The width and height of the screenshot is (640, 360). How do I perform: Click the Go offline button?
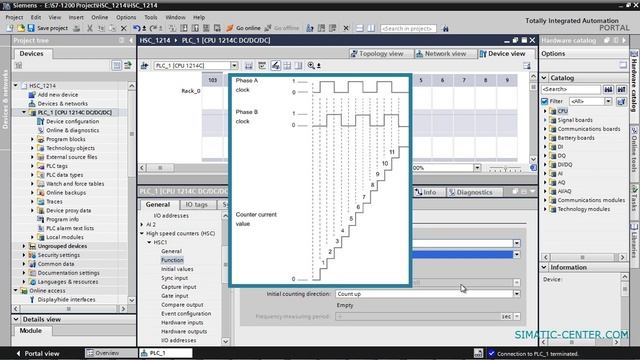click(x=282, y=28)
